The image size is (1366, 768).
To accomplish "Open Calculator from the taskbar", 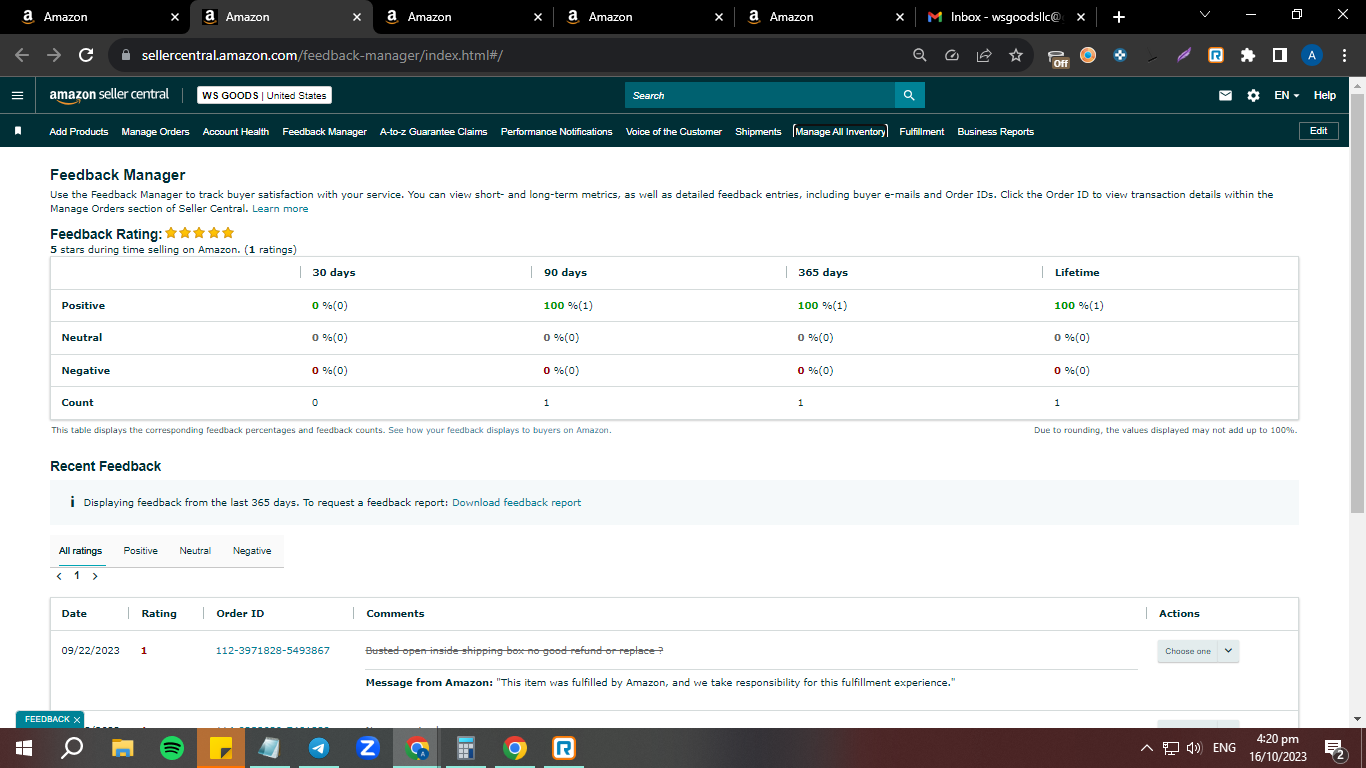I will tap(466, 748).
